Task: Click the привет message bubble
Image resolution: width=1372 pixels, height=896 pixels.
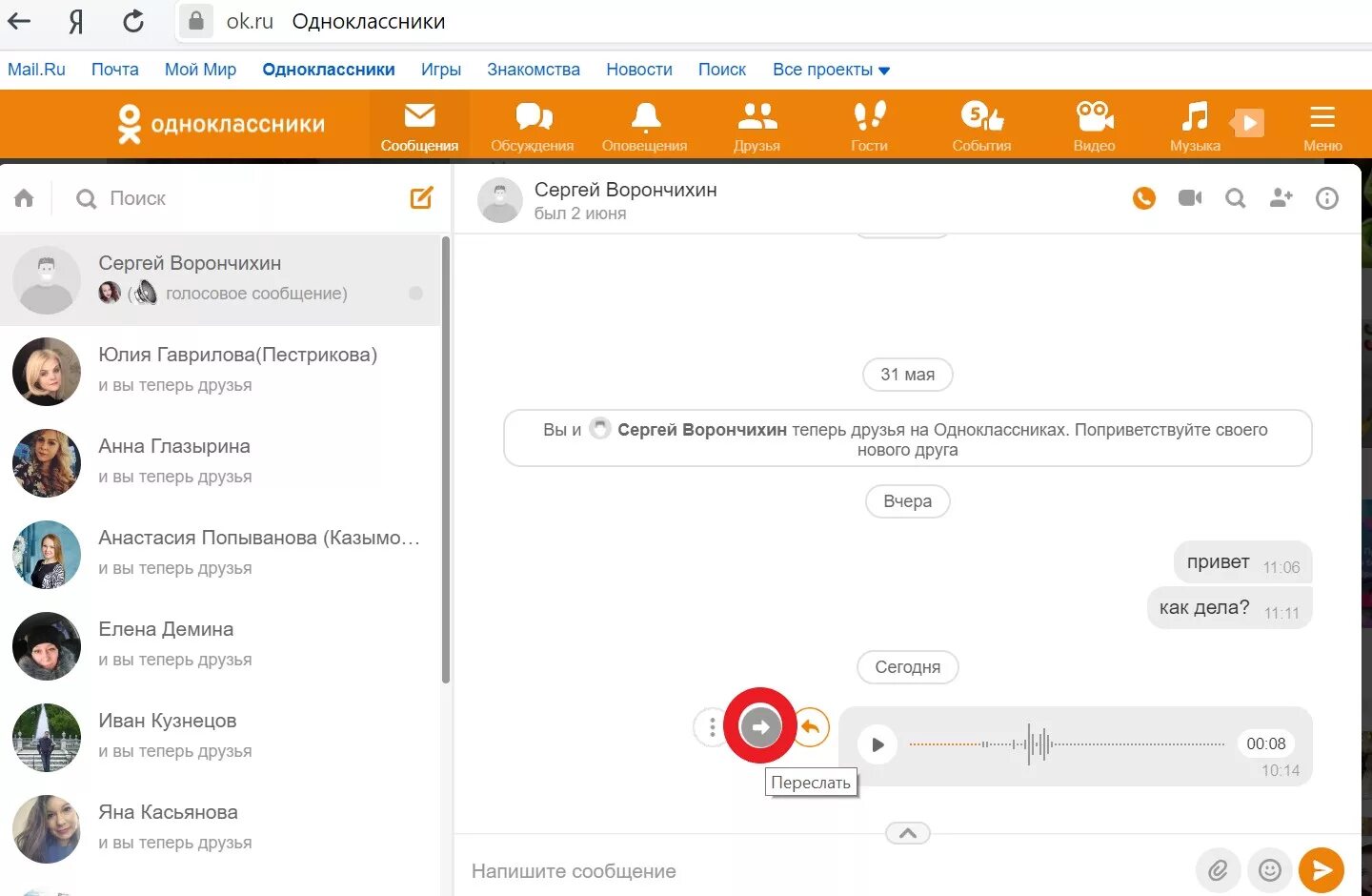Action: click(1243, 562)
